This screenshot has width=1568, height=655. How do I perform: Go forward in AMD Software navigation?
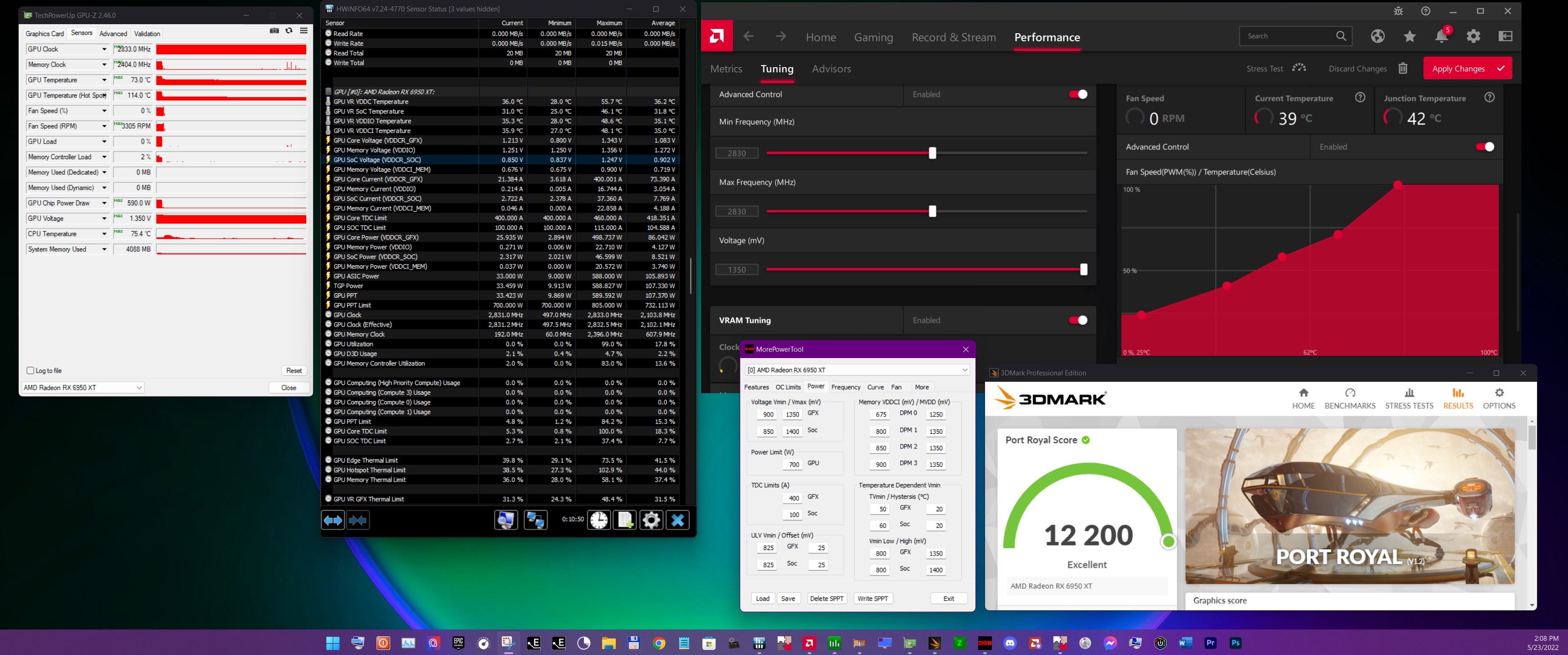[x=781, y=36]
